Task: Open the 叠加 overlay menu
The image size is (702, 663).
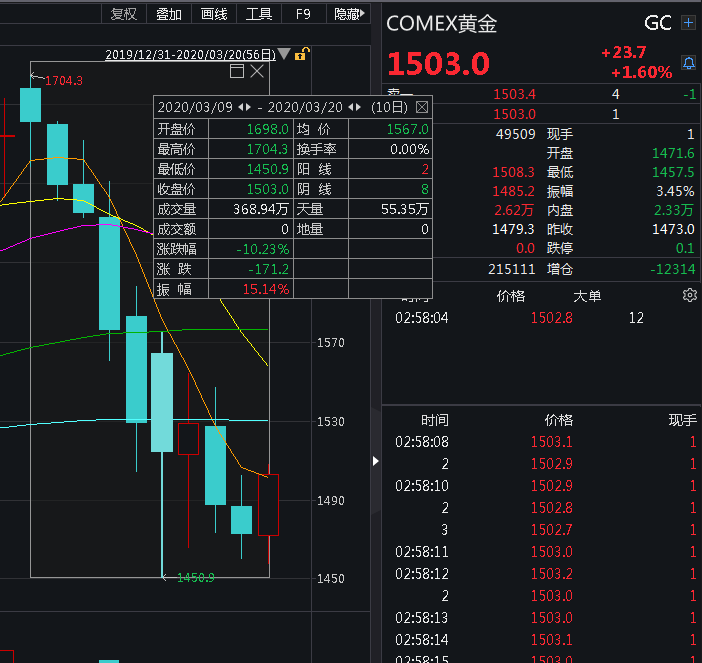Action: [169, 14]
